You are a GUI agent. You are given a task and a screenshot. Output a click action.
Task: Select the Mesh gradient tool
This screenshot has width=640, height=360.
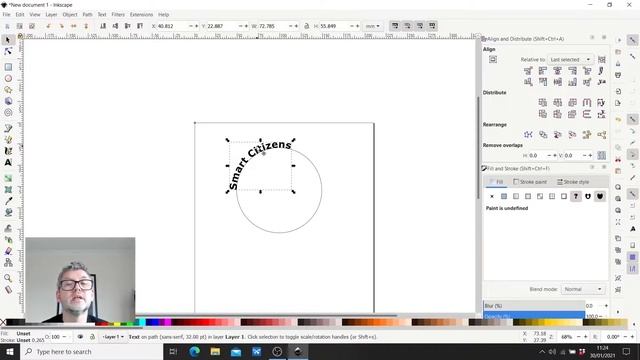coord(8,190)
